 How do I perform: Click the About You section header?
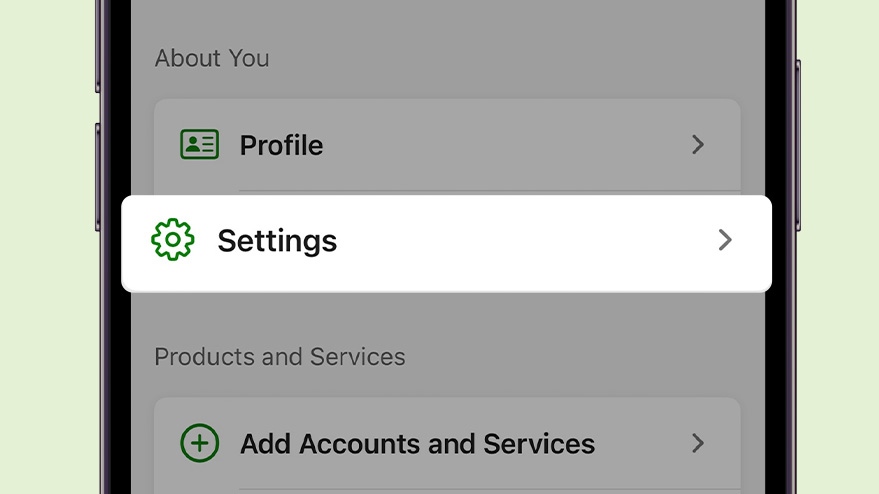point(212,58)
